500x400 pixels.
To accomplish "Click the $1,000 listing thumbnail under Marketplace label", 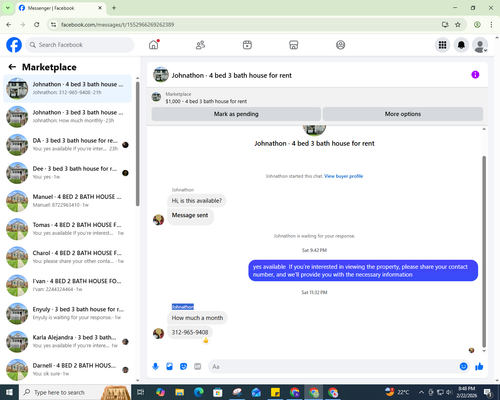I will pos(156,97).
